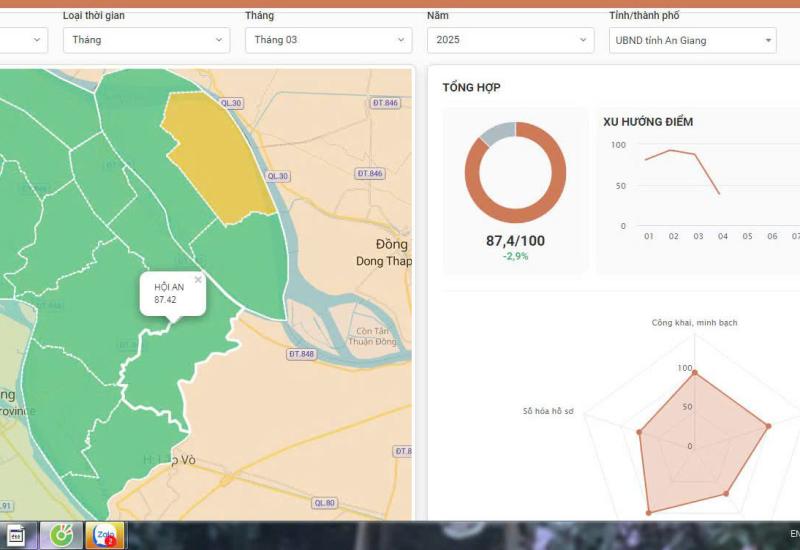The width and height of the screenshot is (800, 550).
Task: Click the Công khai, minh bạch radar label
Action: pos(694,322)
